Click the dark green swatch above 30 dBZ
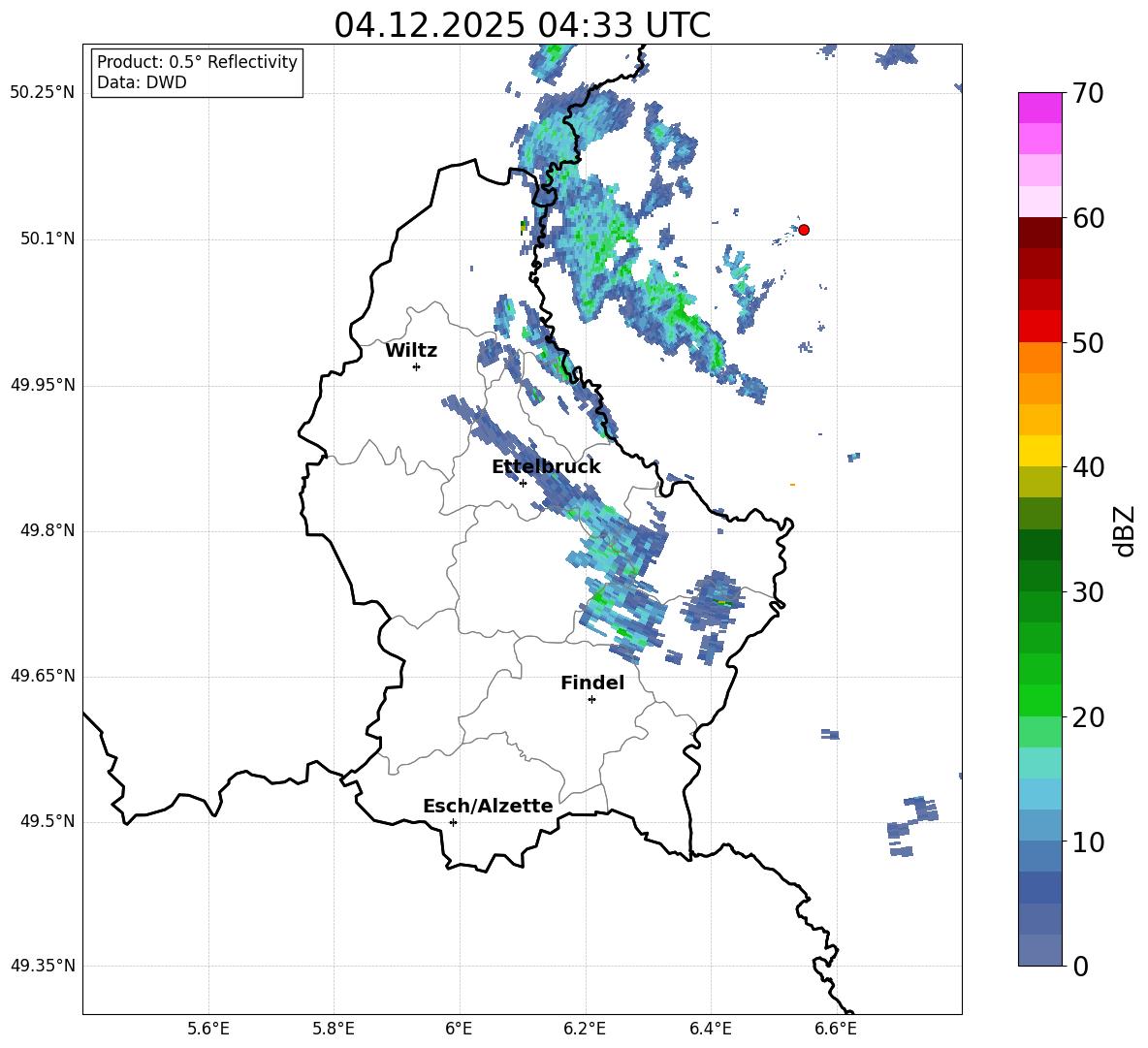The width and height of the screenshot is (1148, 1048). pos(1040,576)
